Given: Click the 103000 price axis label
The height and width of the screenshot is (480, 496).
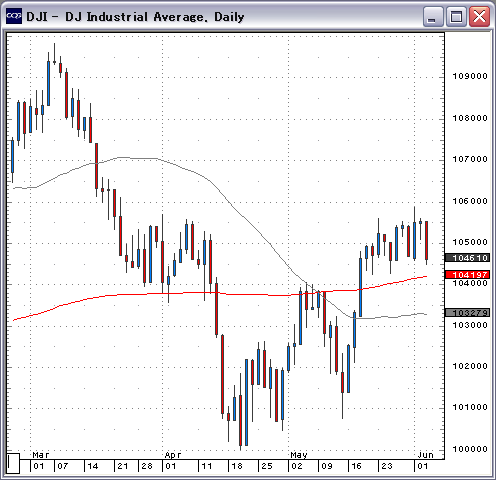Looking at the screenshot, I should point(470,325).
